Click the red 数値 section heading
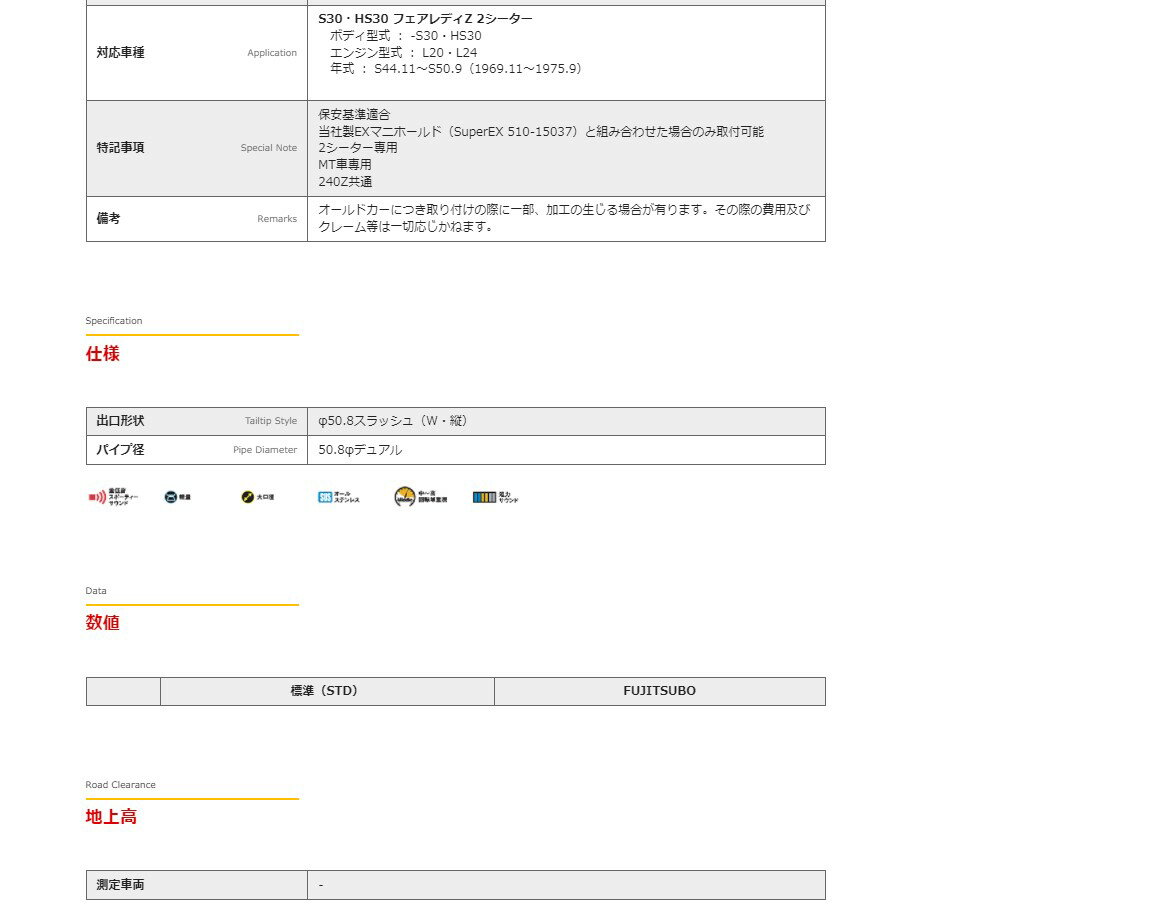1159x909 pixels. tap(103, 623)
